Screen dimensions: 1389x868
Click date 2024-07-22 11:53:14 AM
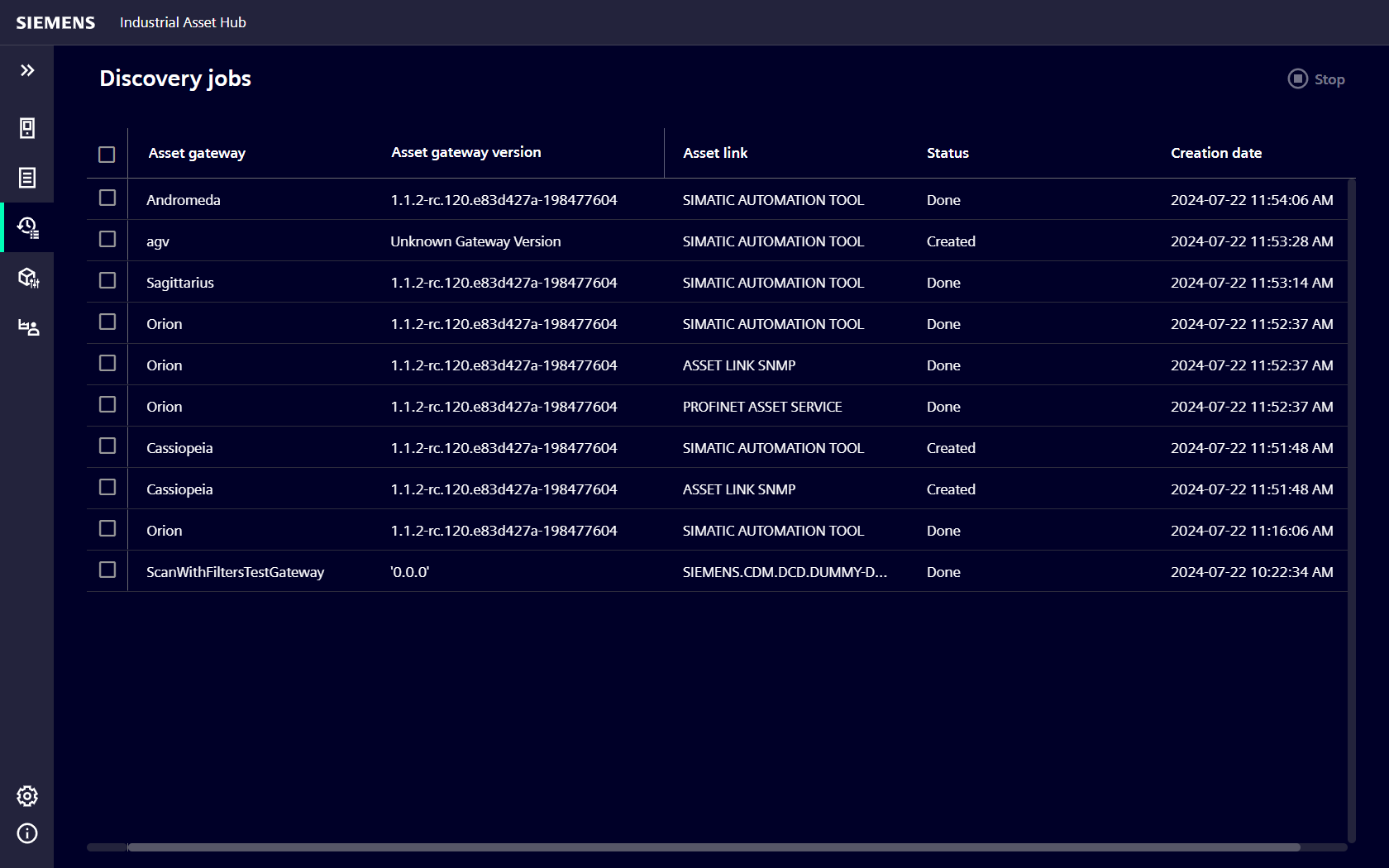tap(1252, 283)
